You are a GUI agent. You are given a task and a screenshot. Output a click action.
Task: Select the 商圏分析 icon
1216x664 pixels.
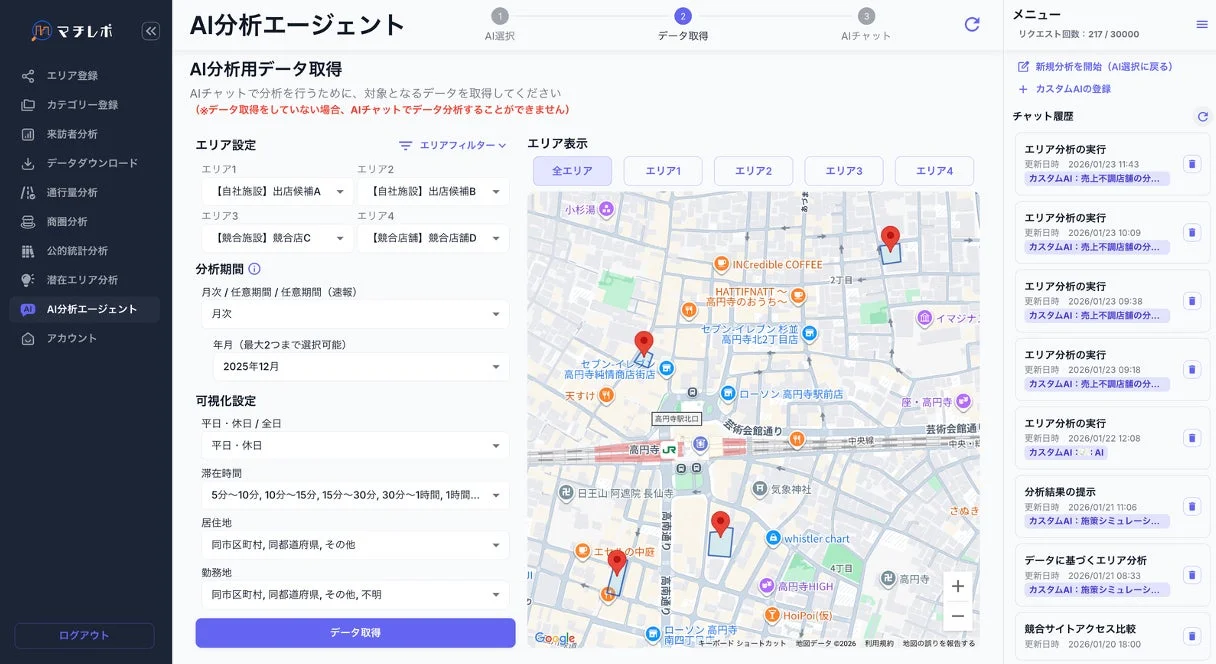(28, 220)
